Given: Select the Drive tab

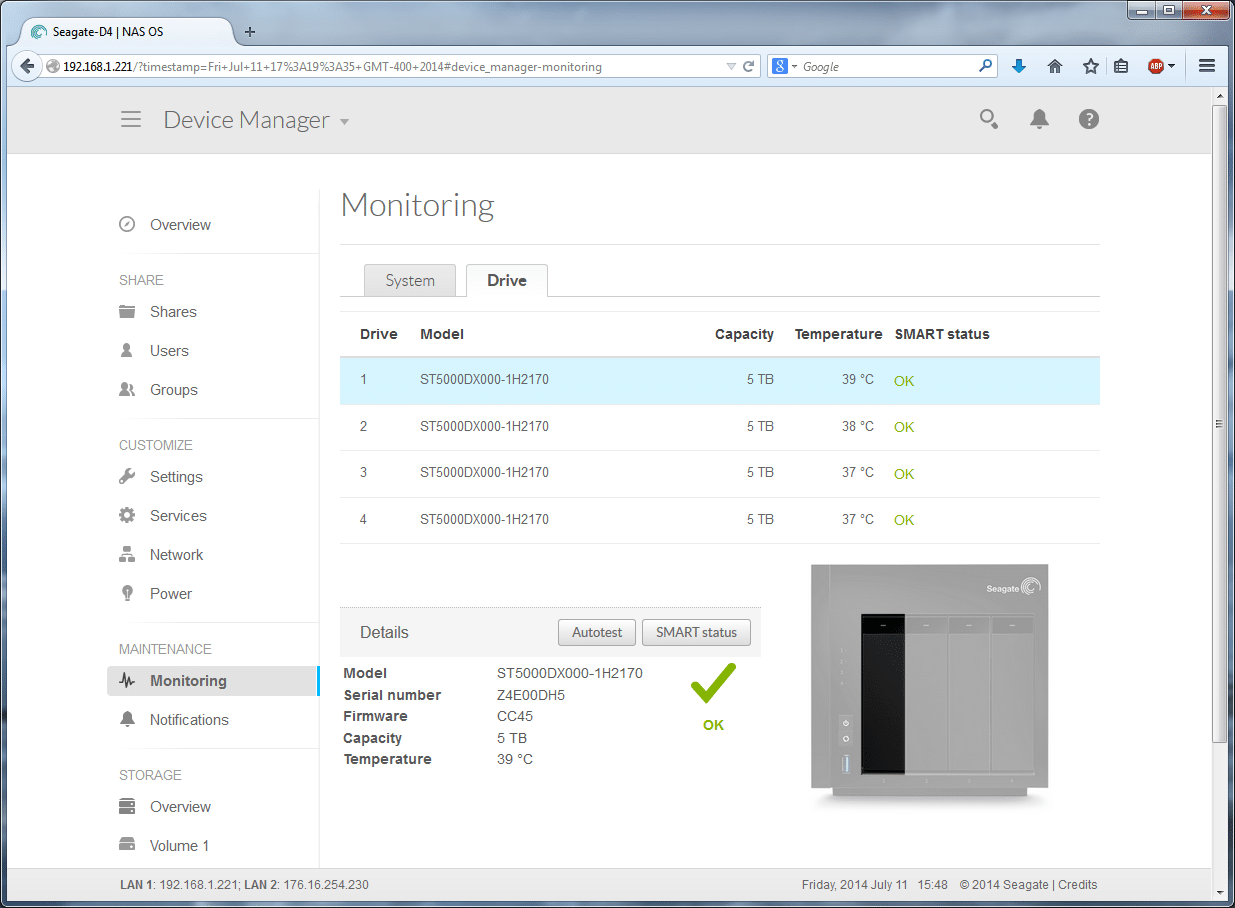Looking at the screenshot, I should 507,281.
